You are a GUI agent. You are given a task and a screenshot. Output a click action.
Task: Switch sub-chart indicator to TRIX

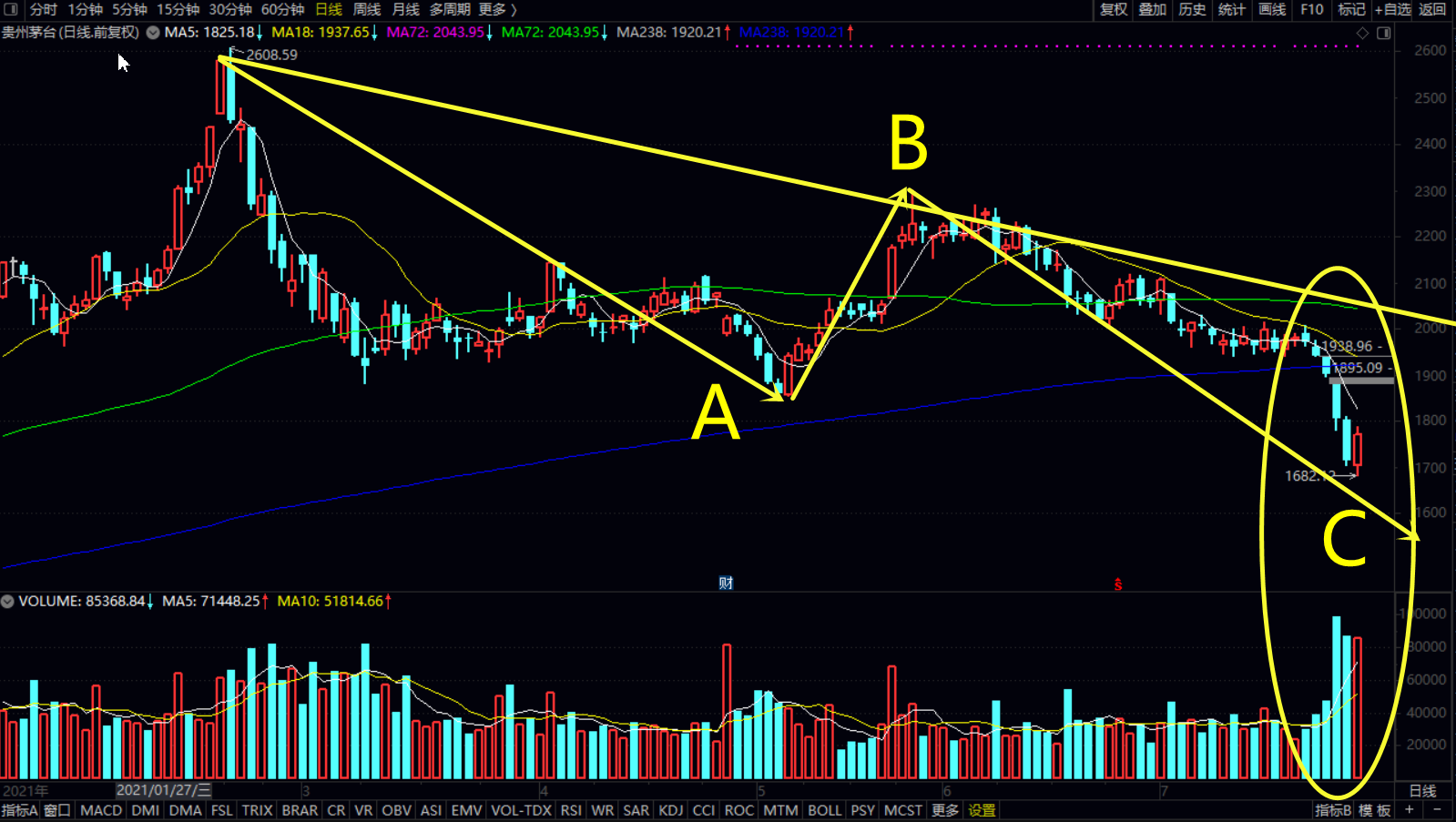258,810
